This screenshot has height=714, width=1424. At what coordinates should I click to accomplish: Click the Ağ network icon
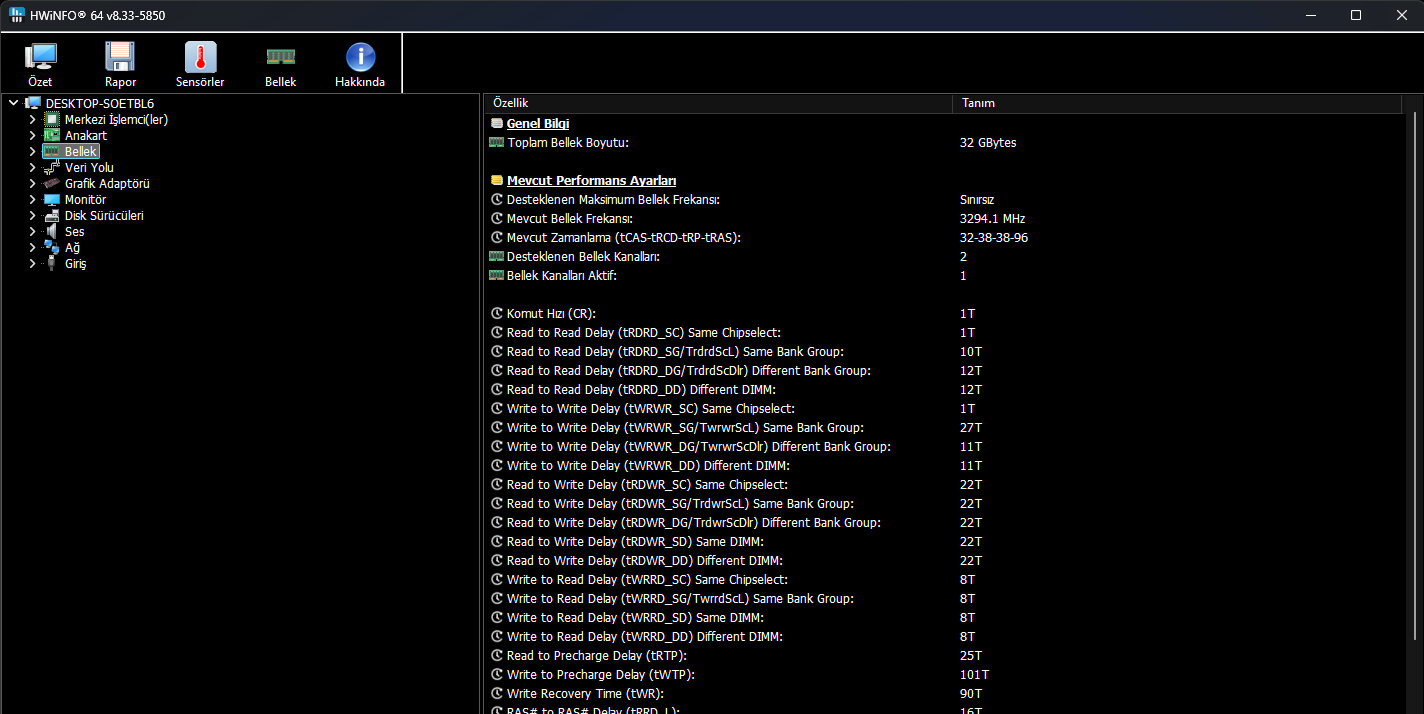click(52, 247)
